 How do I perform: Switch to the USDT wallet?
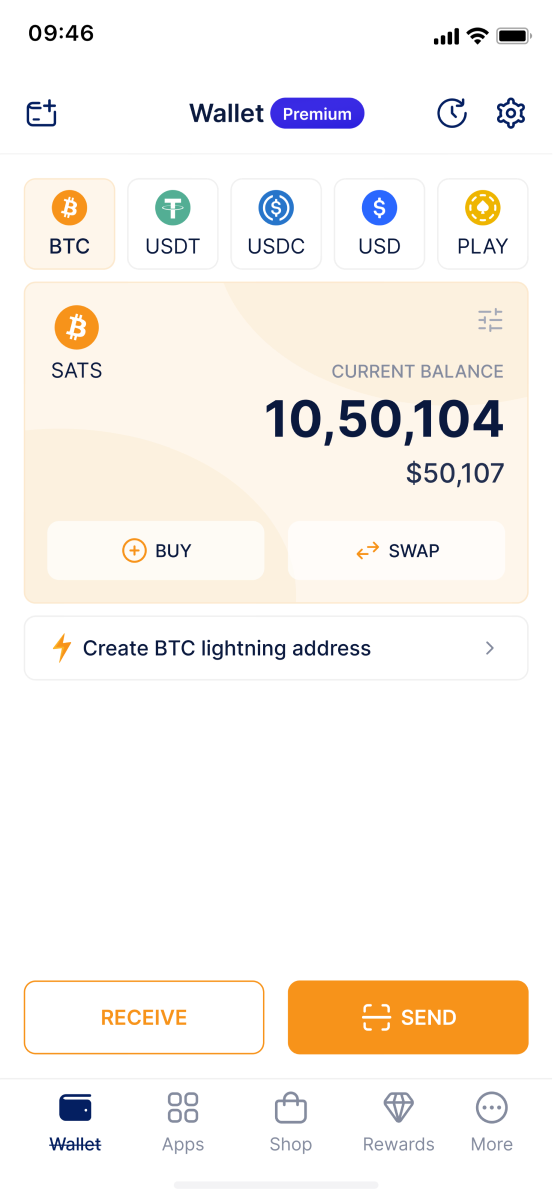[173, 224]
